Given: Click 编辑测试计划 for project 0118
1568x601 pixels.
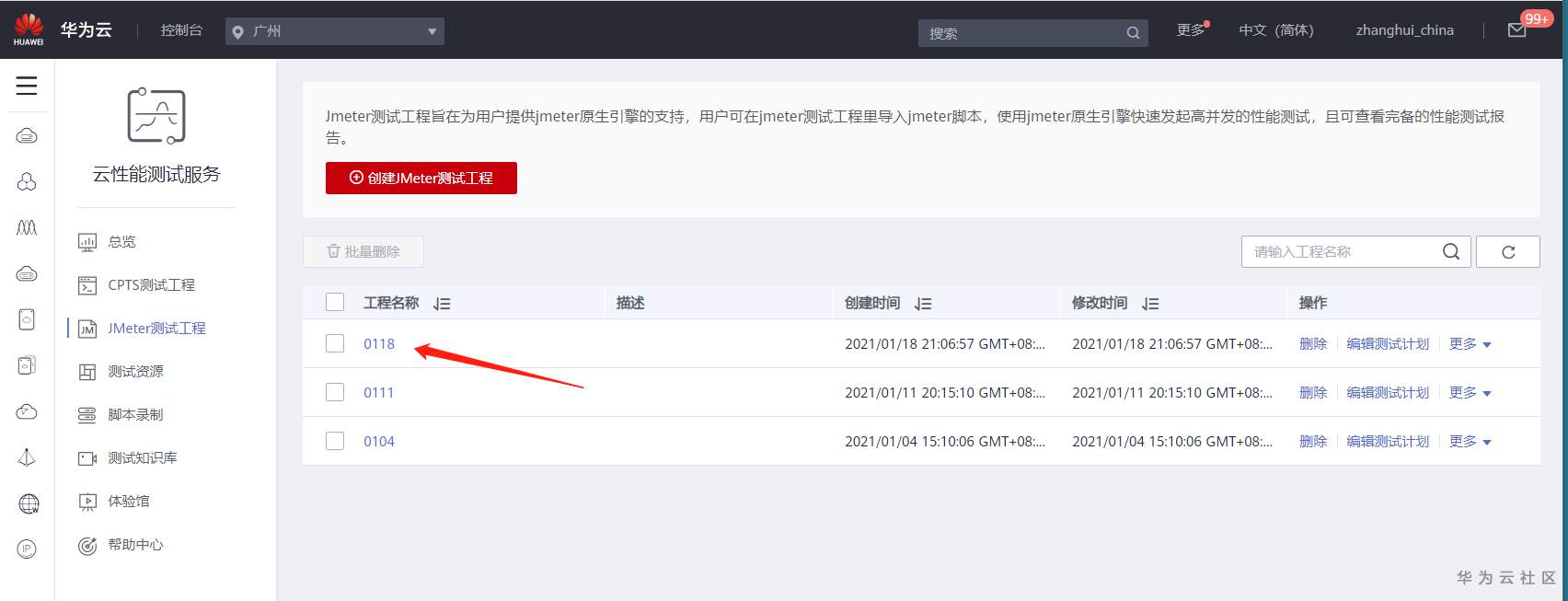Looking at the screenshot, I should 1388,343.
